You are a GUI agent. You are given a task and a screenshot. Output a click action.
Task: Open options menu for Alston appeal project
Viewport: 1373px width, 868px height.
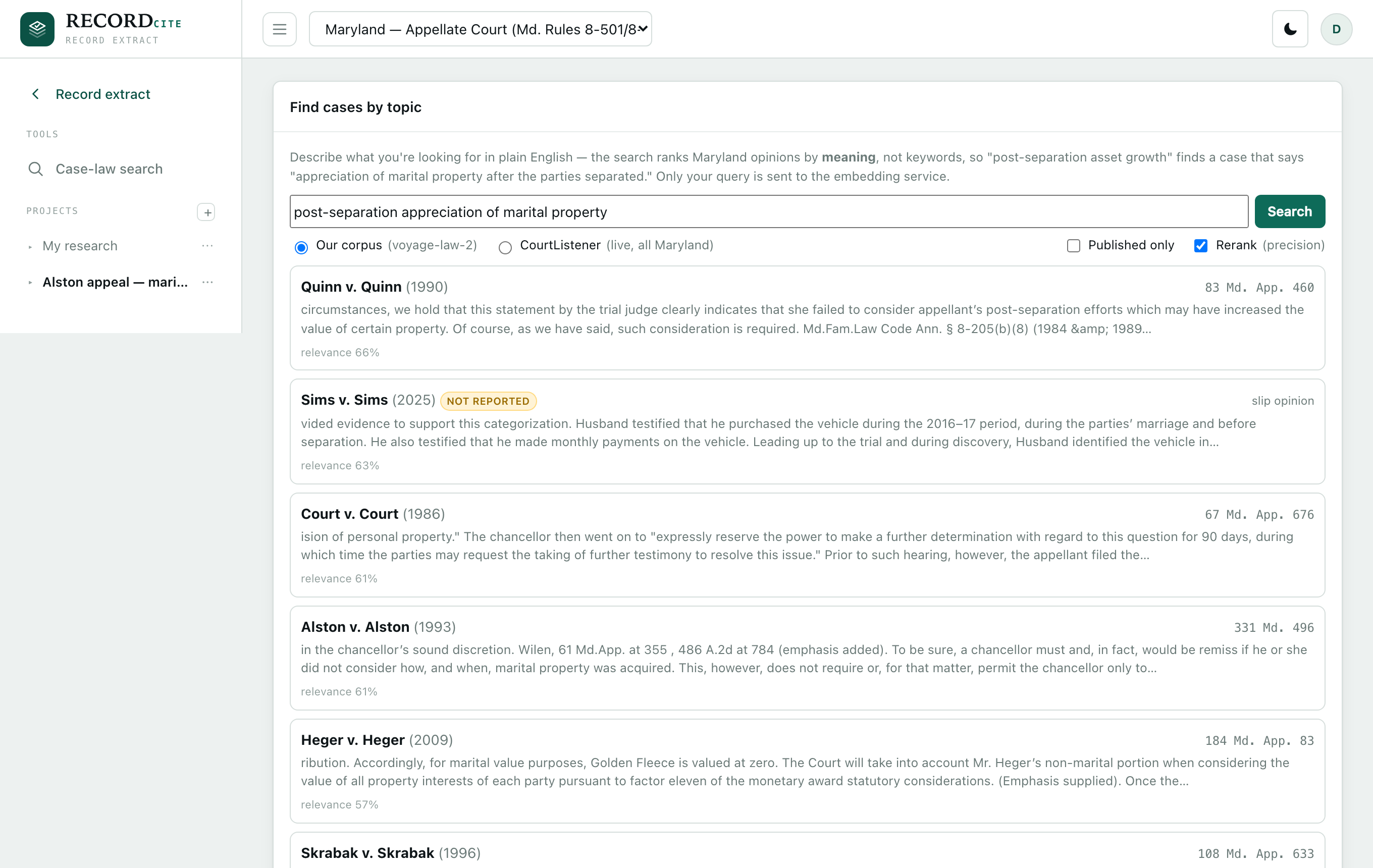207,282
